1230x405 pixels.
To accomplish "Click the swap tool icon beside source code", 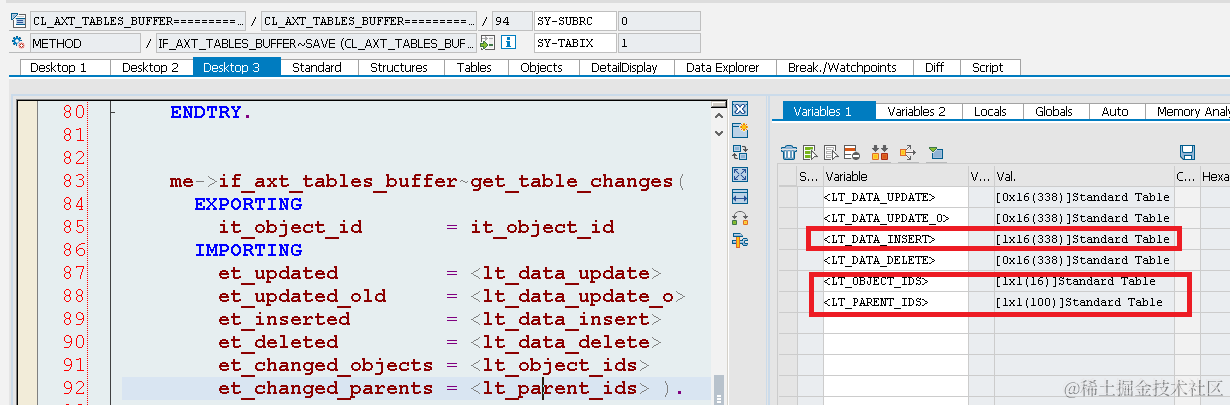I will pyautogui.click(x=741, y=153).
